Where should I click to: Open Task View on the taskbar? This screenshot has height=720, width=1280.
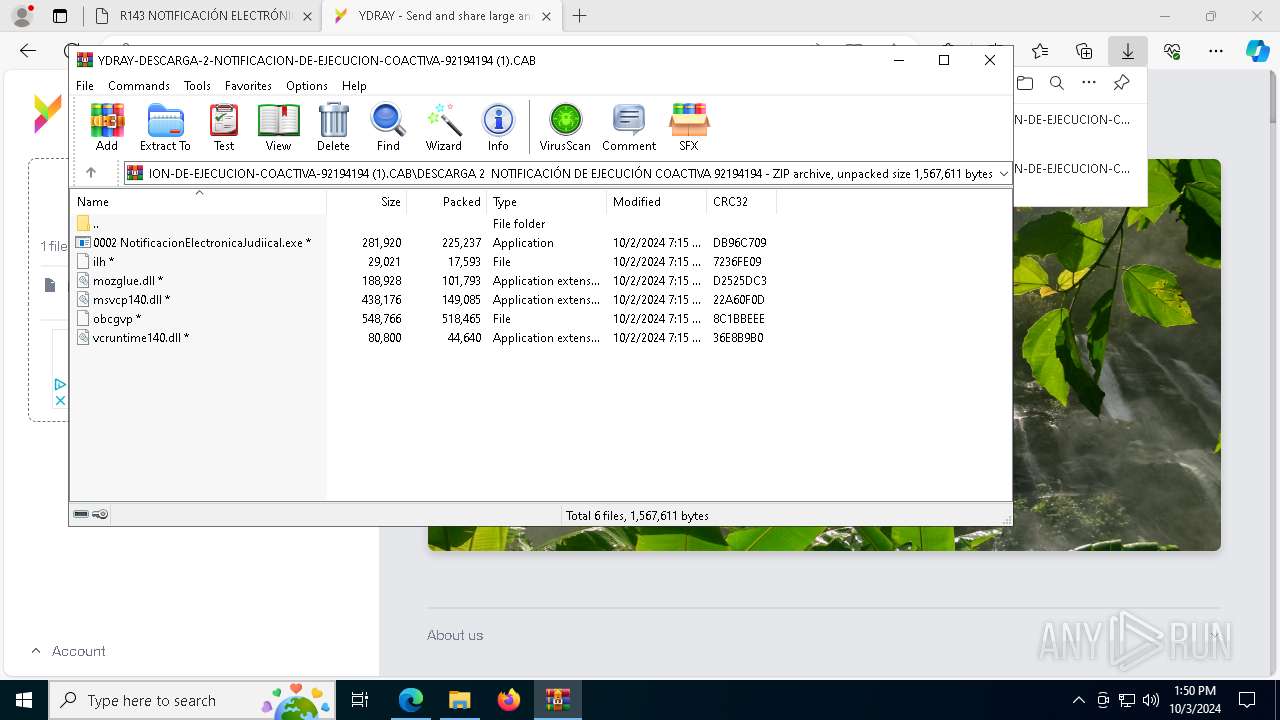(x=361, y=700)
